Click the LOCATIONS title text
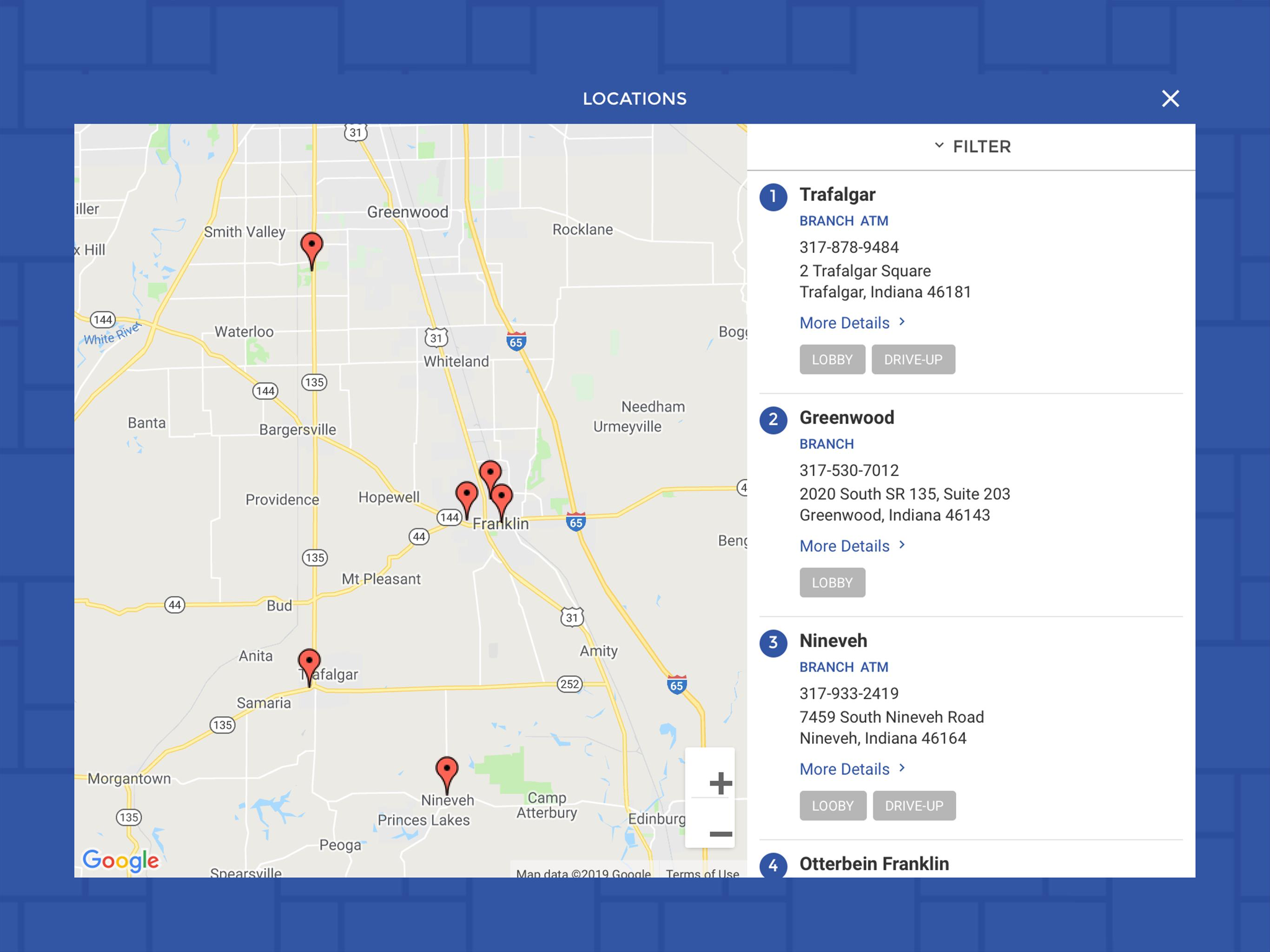The height and width of the screenshot is (952, 1270). (635, 99)
